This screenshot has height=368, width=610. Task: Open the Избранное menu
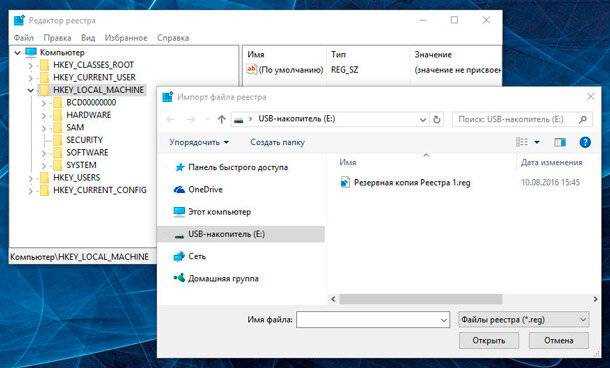(x=126, y=38)
